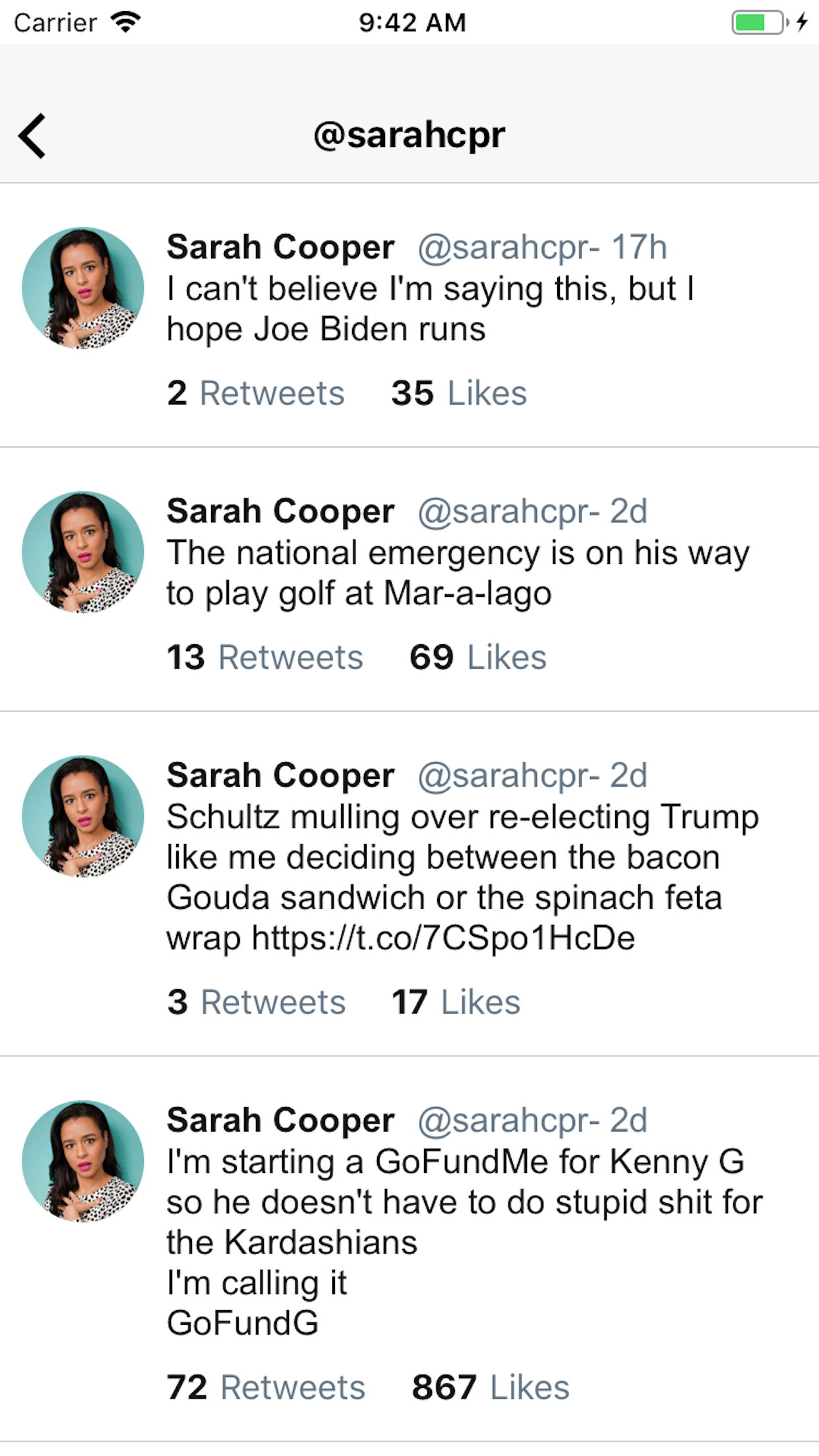Tap 3 Retweets under Schultz tweet
This screenshot has height=1456, width=819.
[x=257, y=1002]
